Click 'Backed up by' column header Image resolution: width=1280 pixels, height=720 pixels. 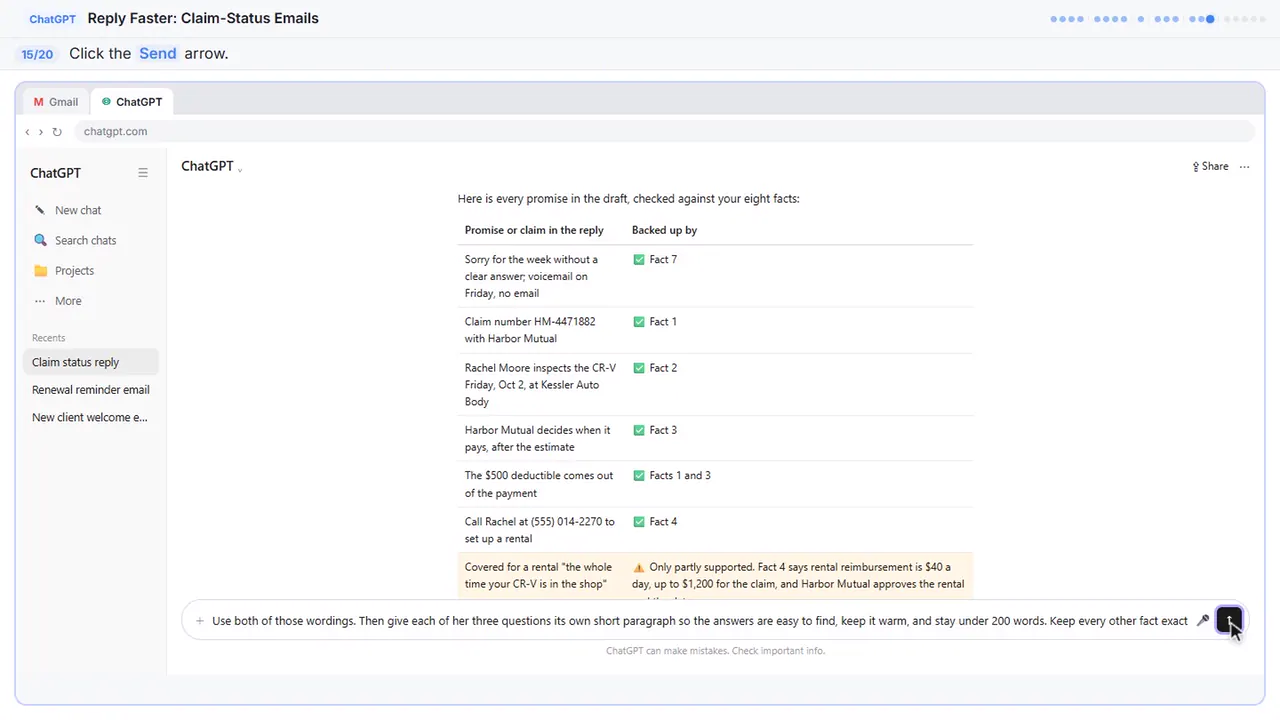664,230
